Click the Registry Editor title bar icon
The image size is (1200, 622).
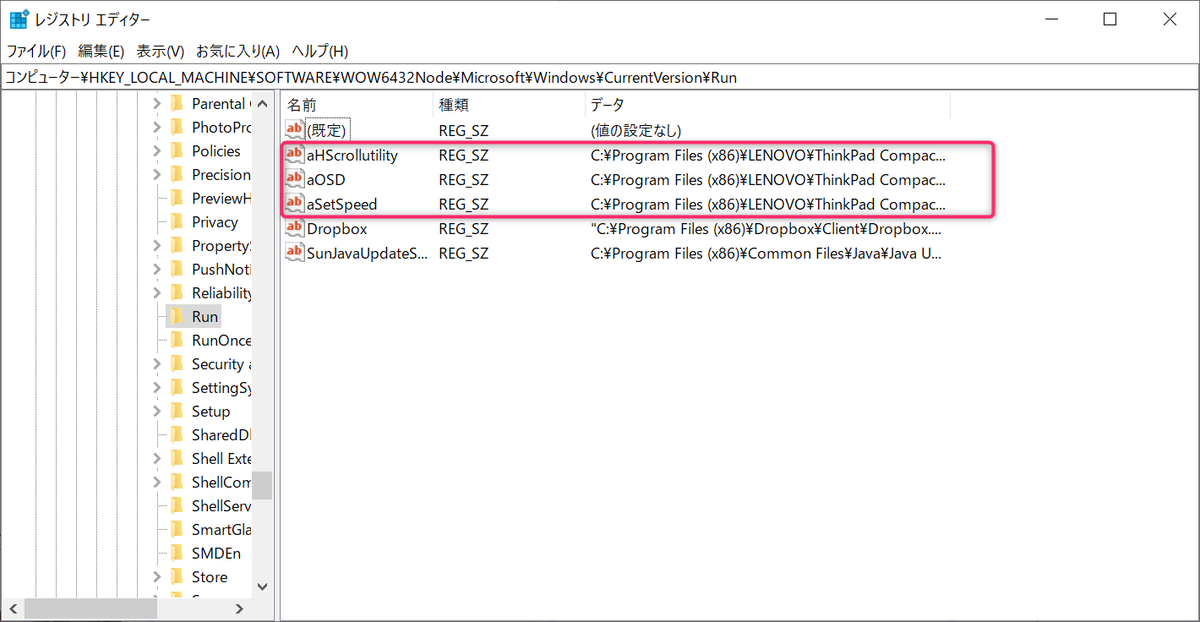[18, 20]
